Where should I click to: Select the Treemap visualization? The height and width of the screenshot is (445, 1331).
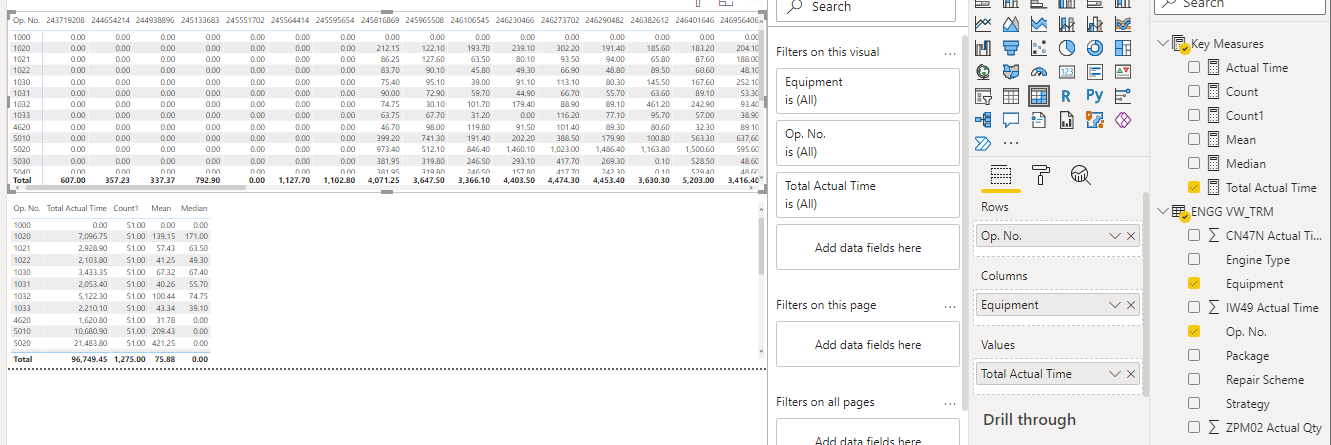[1123, 47]
